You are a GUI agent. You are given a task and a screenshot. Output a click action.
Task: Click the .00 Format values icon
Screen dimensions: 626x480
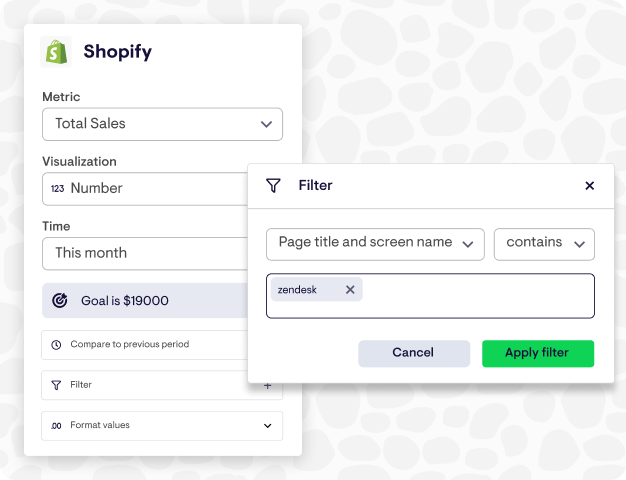pyautogui.click(x=56, y=426)
